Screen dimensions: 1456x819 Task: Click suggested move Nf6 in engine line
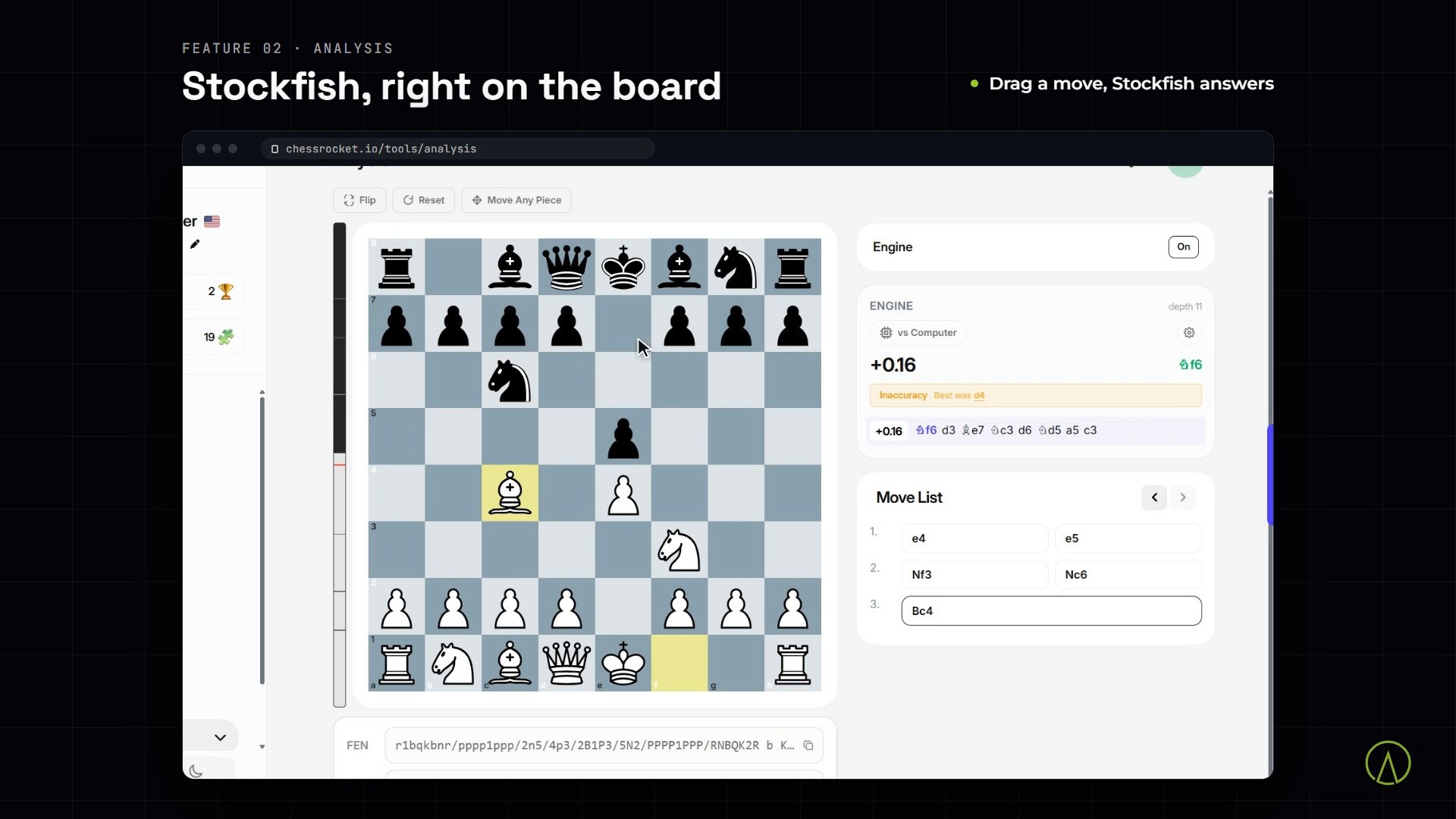point(926,430)
